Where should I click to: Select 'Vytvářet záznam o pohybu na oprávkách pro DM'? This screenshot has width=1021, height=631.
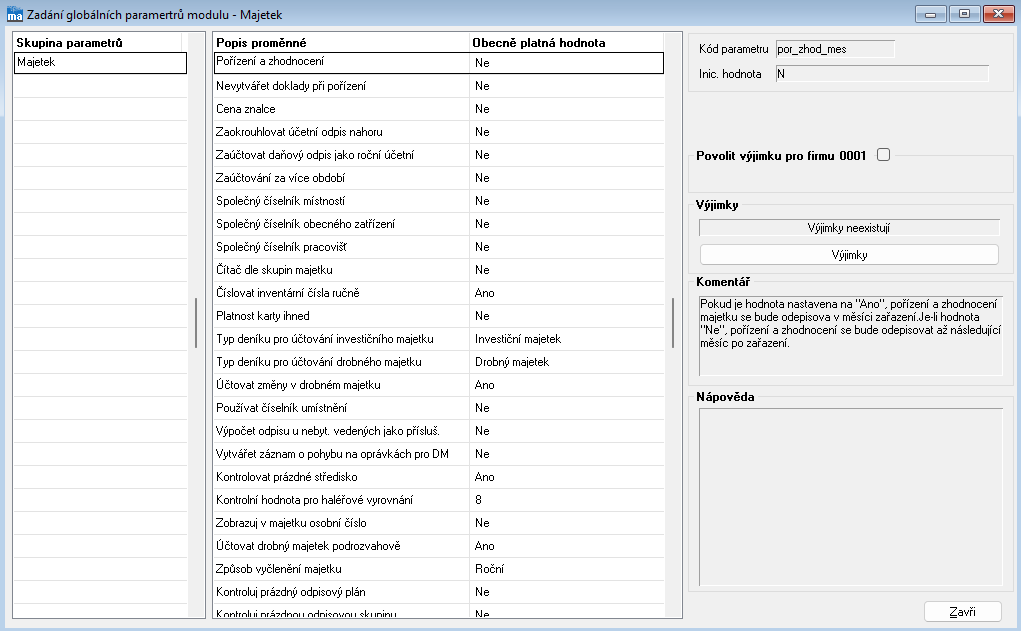pos(439,454)
